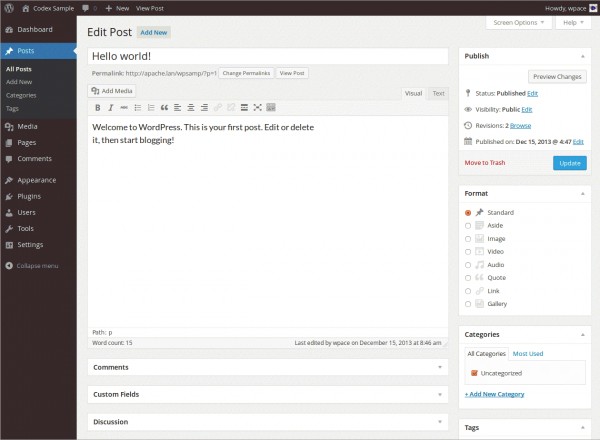Screen dimensions: 600x440
Task: Click the Insert link icon
Action: 217,108
